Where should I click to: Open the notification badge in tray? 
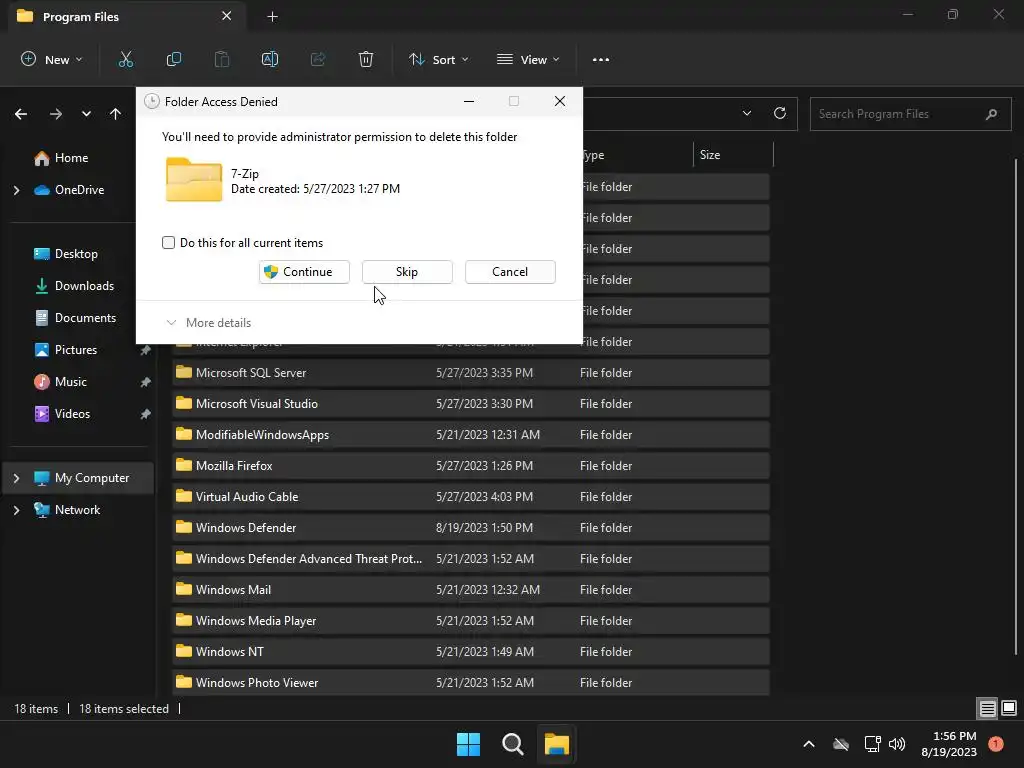click(996, 744)
